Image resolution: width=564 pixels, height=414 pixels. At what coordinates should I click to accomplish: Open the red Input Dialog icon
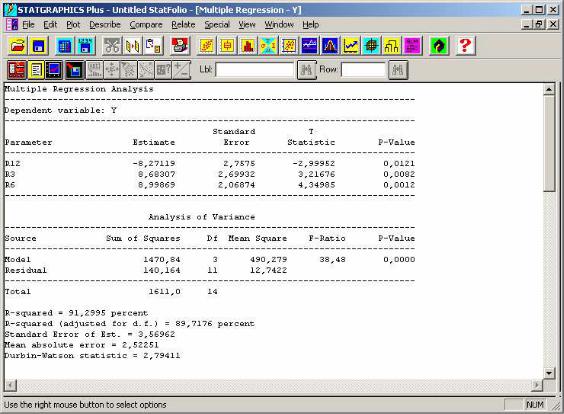coord(17,70)
